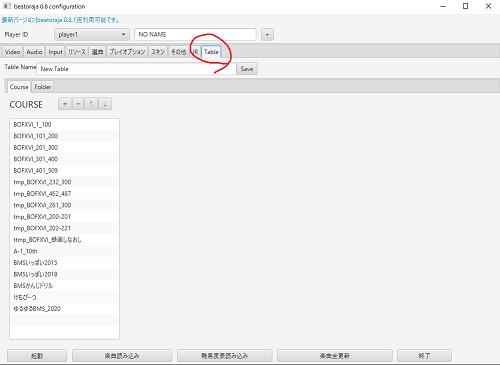Launch the game with the 起動 button
Viewport: 500px width, 365px height.
pos(37,356)
